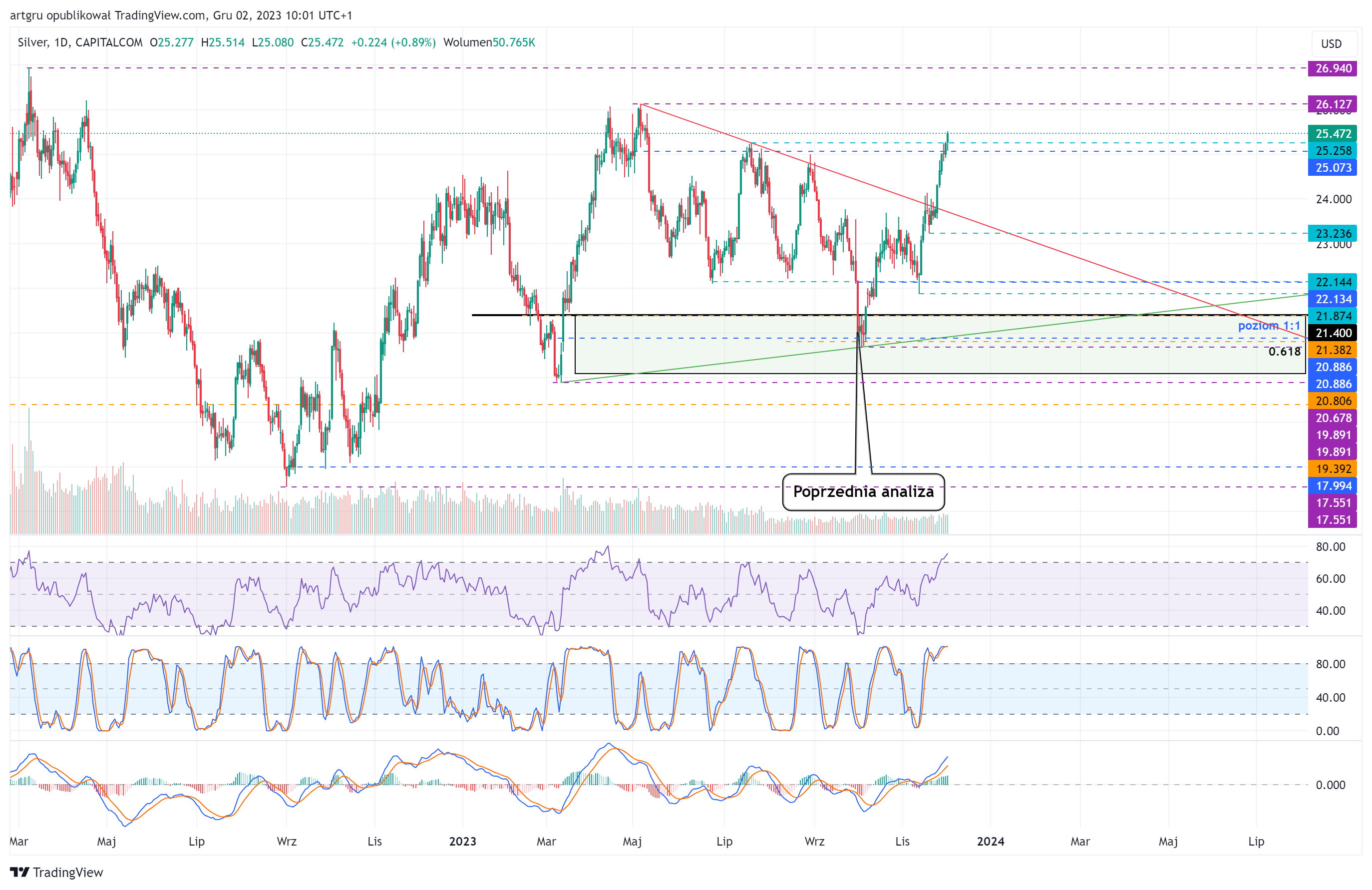Click the O25.277 open value
The image size is (1372, 890).
pyautogui.click(x=172, y=42)
